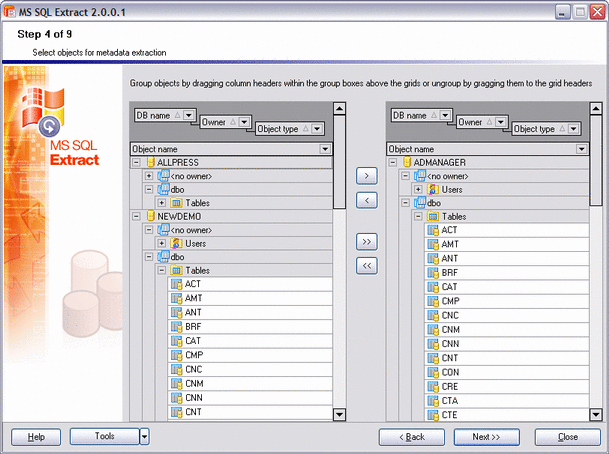
Task: Select CTA table in right grid
Action: click(507, 401)
